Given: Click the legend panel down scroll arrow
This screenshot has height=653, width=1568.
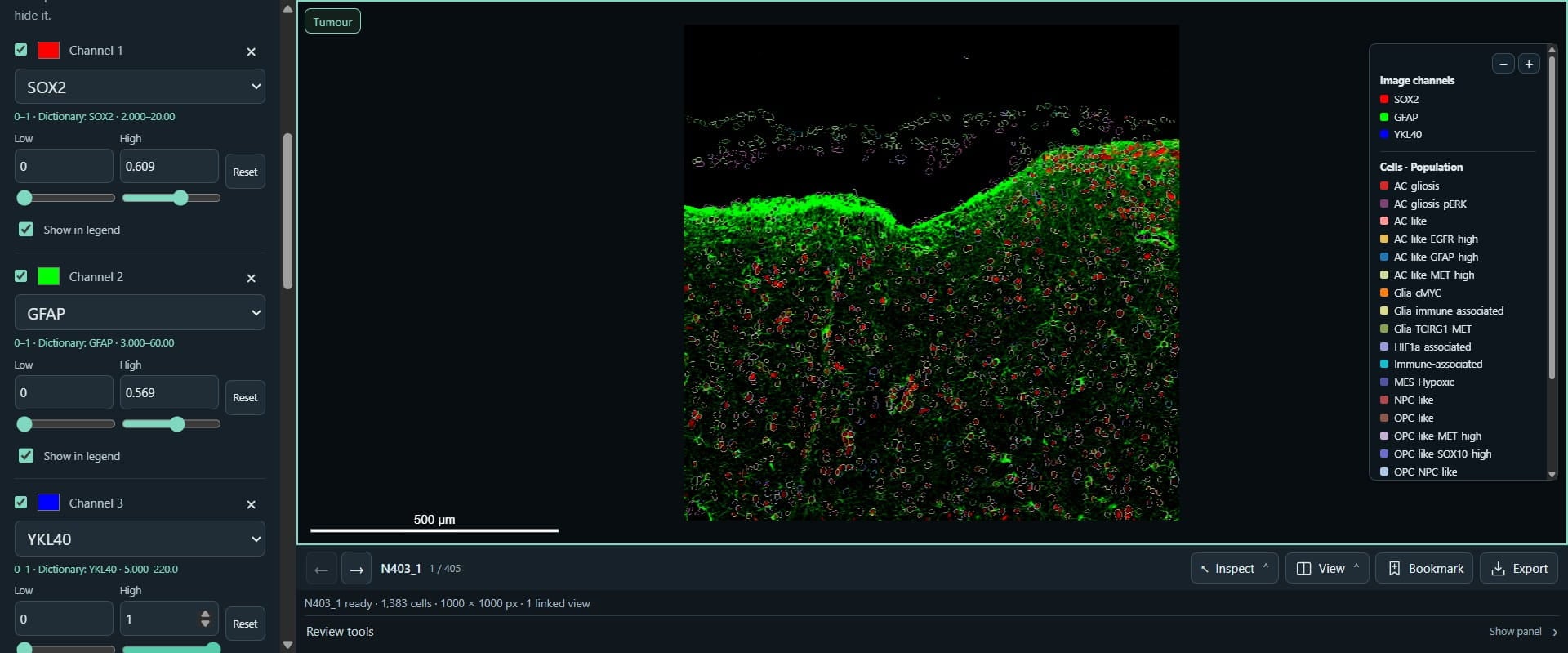Looking at the screenshot, I should pos(1552,475).
